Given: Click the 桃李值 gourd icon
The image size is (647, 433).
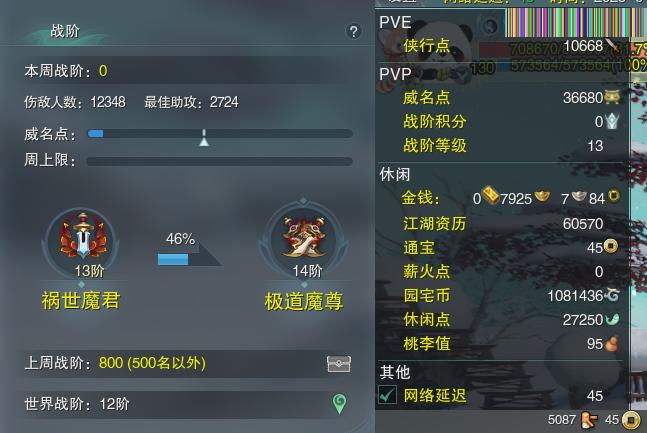Looking at the screenshot, I should 611,343.
